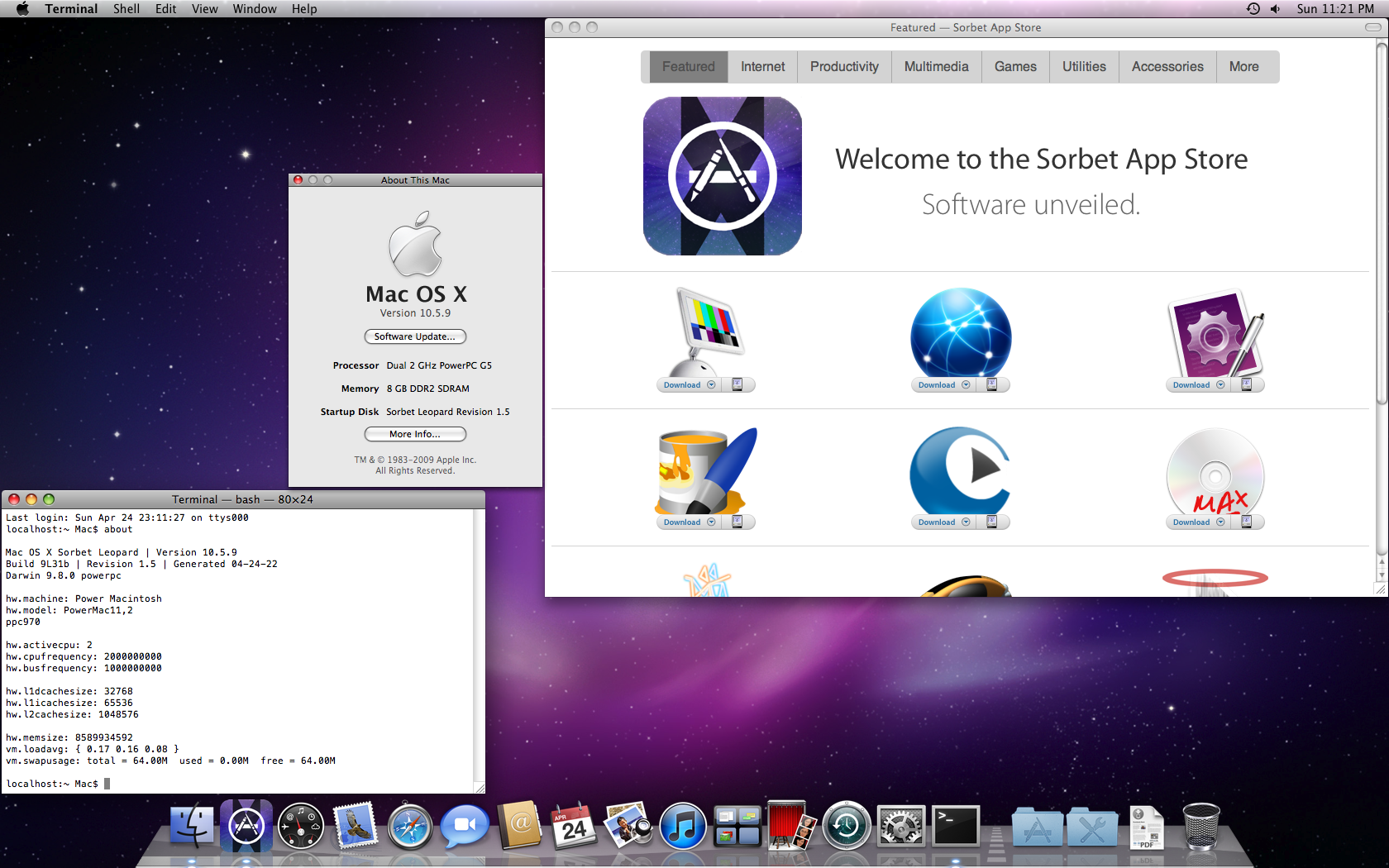The width and height of the screenshot is (1389, 868).
Task: Click toolbar toggle pill in App Store title bar
Action: (x=1372, y=27)
